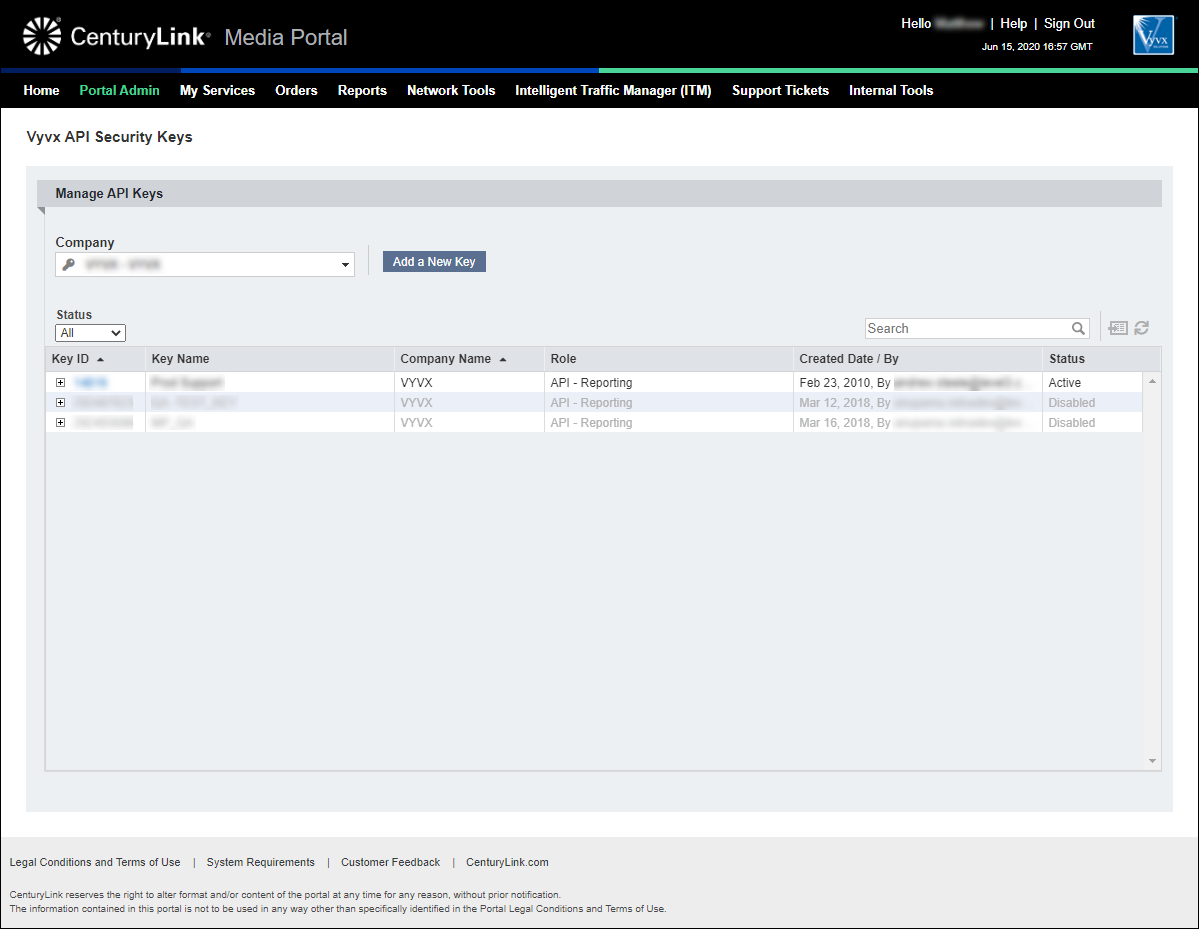The image size is (1199, 929).
Task: Open Support Tickets menu
Action: coord(780,90)
